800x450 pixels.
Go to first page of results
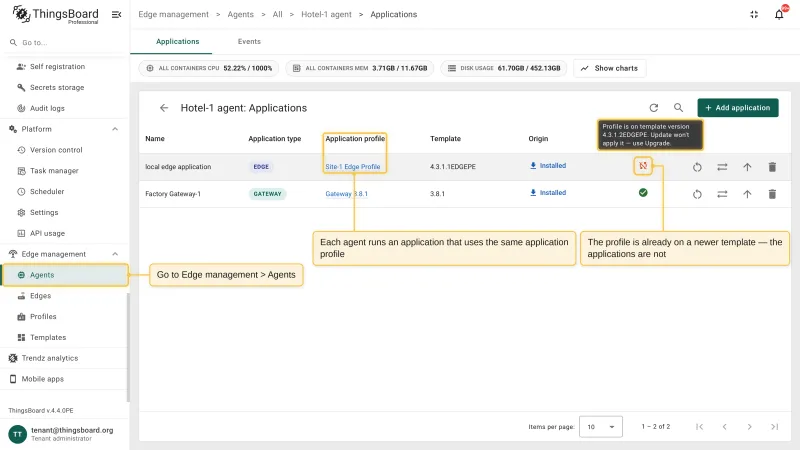pyautogui.click(x=699, y=427)
